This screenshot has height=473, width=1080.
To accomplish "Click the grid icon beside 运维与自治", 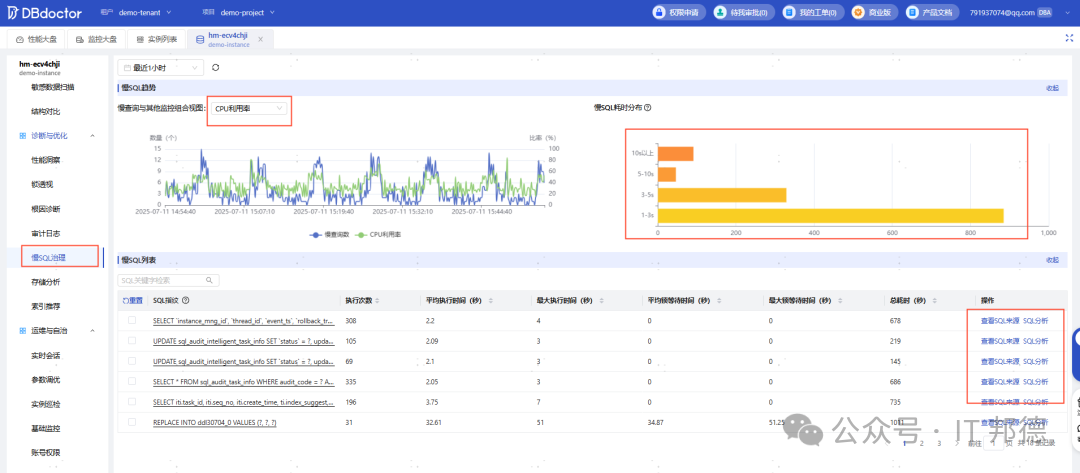I will pos(23,331).
